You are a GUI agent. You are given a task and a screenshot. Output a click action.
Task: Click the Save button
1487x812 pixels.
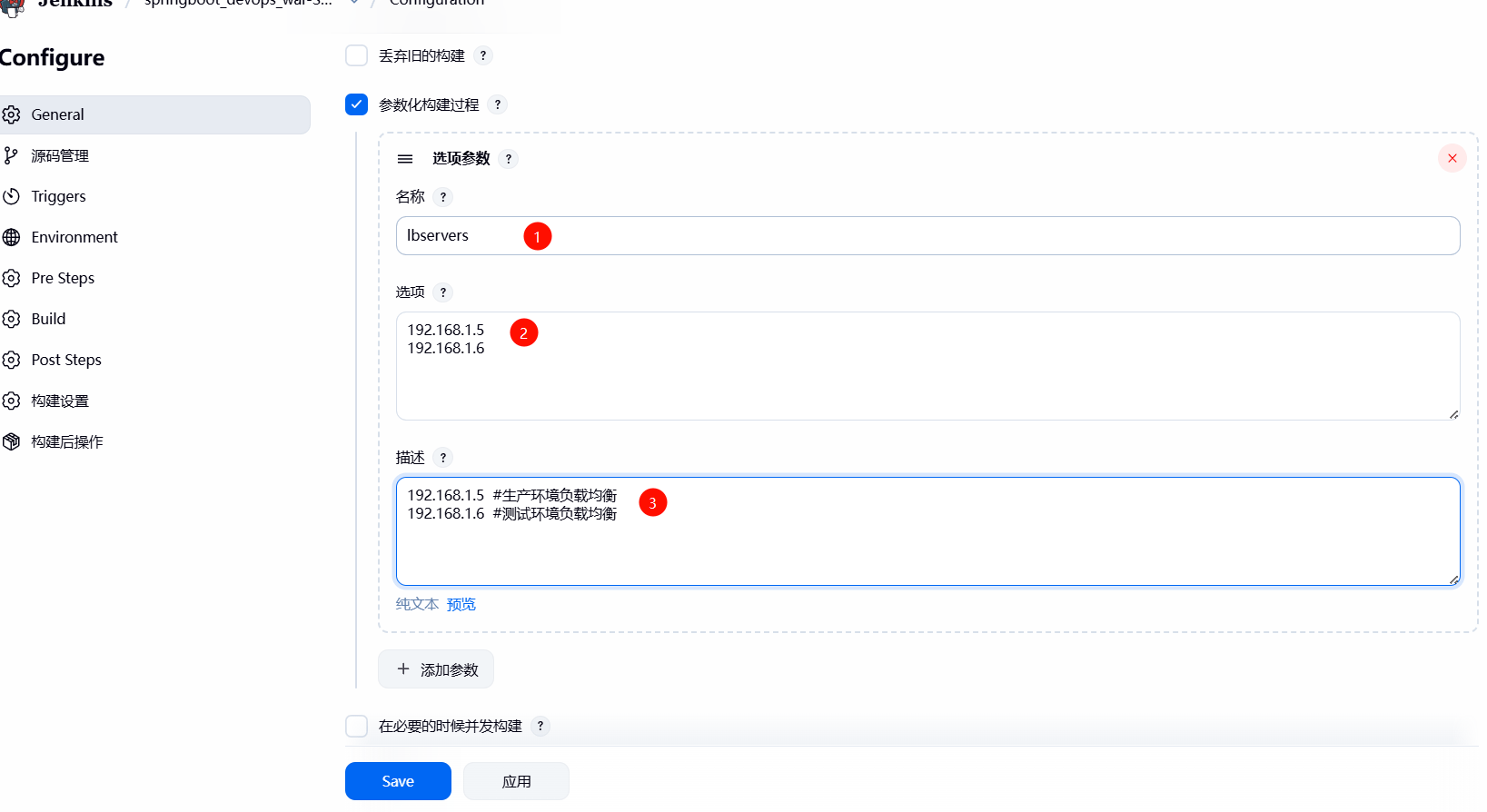point(398,781)
